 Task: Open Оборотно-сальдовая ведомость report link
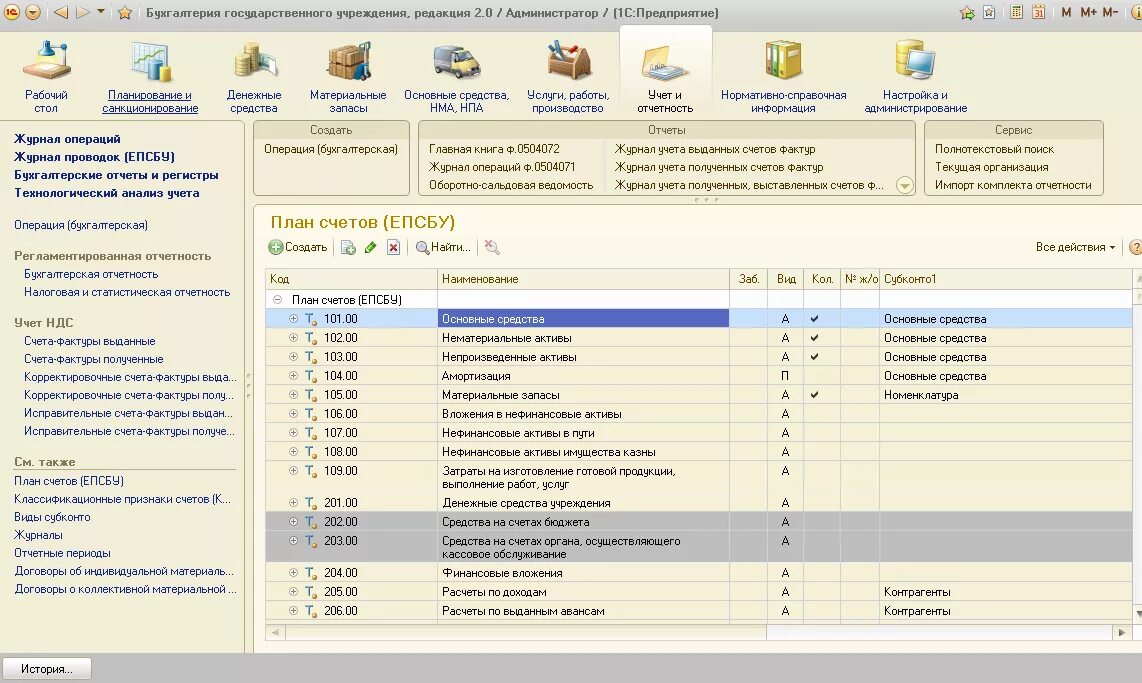coord(511,185)
